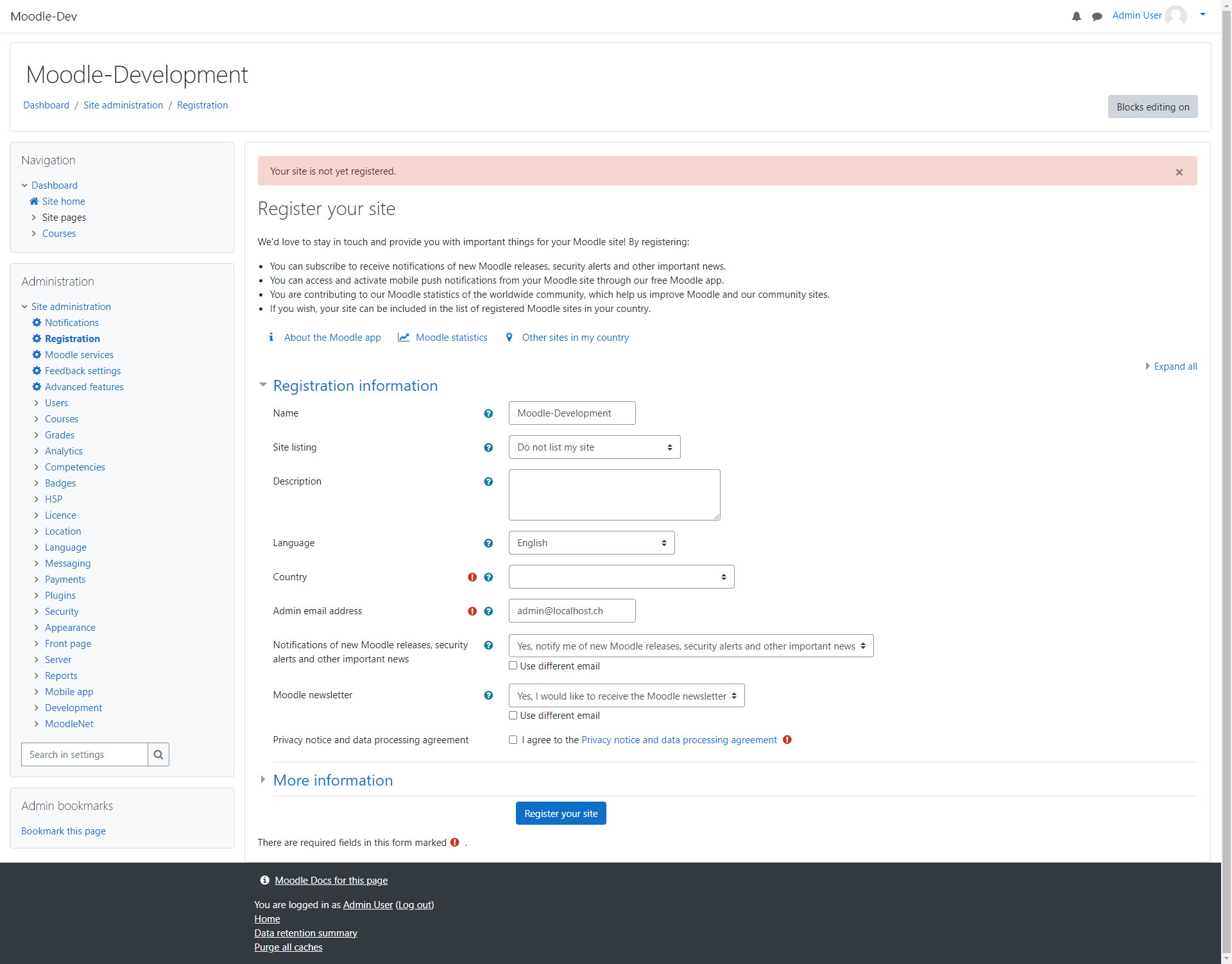Viewport: 1232px width, 964px height.
Task: Click the search magnifier button in settings
Action: pyautogui.click(x=158, y=755)
